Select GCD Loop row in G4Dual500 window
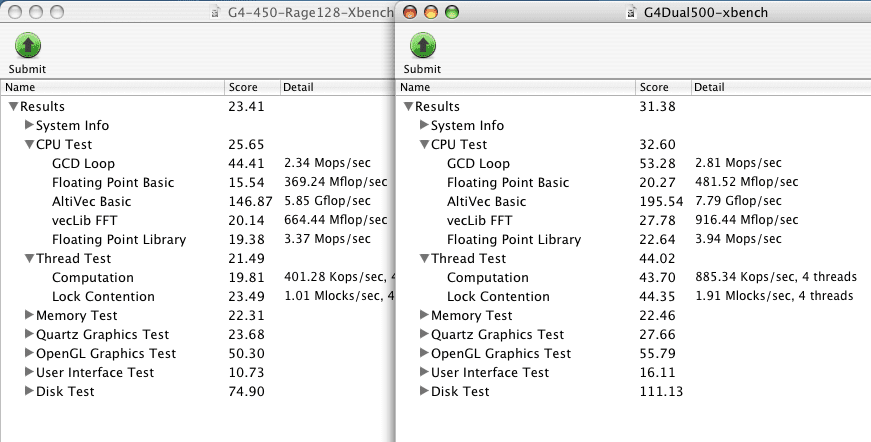The height and width of the screenshot is (442, 871). click(x=634, y=163)
